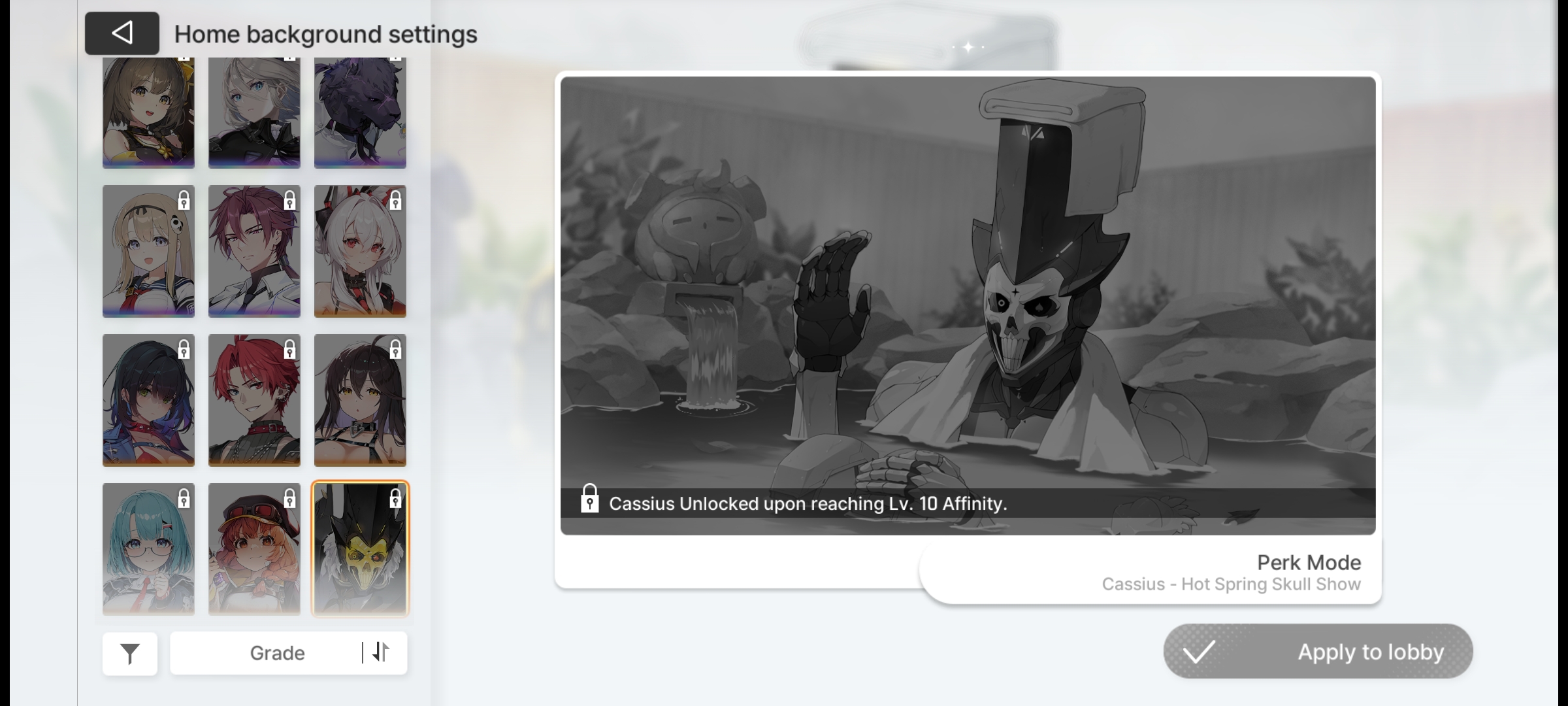The height and width of the screenshot is (706, 1568).
Task: Click the back arrow button
Action: tap(122, 33)
